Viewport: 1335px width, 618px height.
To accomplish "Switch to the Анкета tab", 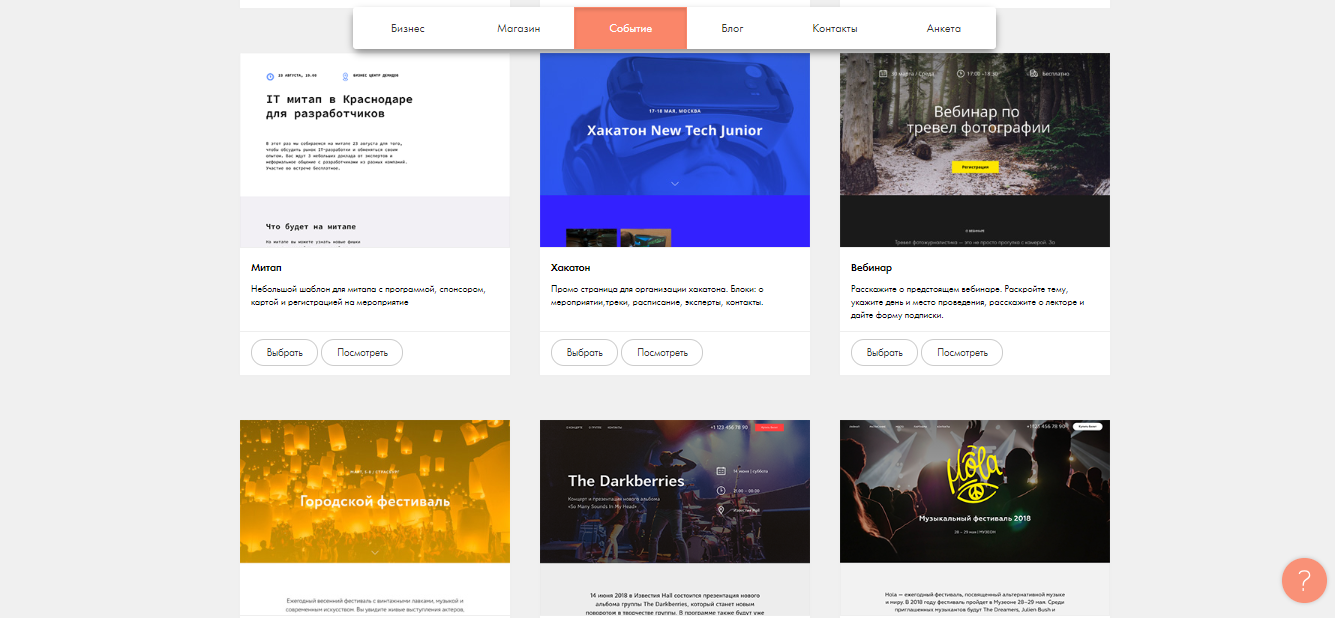I will (x=943, y=28).
